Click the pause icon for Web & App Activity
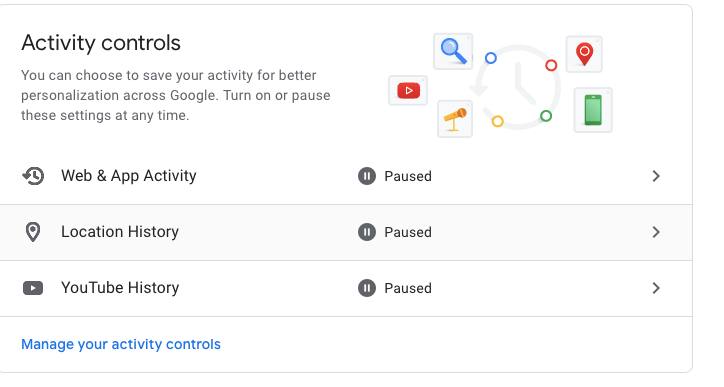Image resolution: width=724 pixels, height=387 pixels. pos(367,176)
